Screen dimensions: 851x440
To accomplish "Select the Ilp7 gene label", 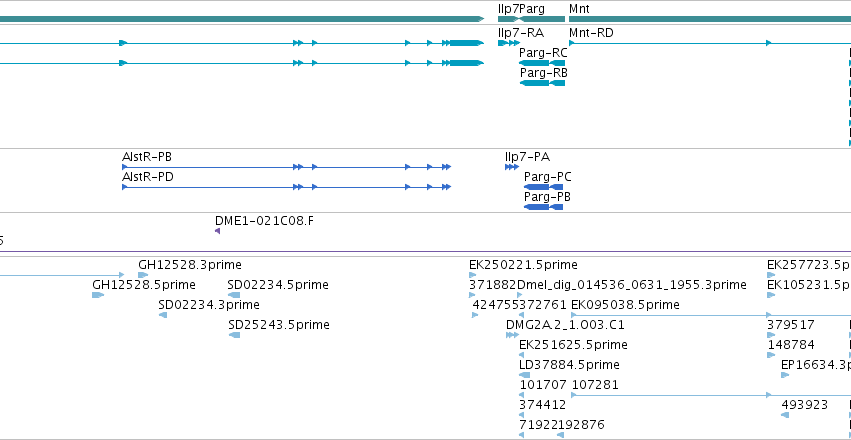I will [508, 9].
